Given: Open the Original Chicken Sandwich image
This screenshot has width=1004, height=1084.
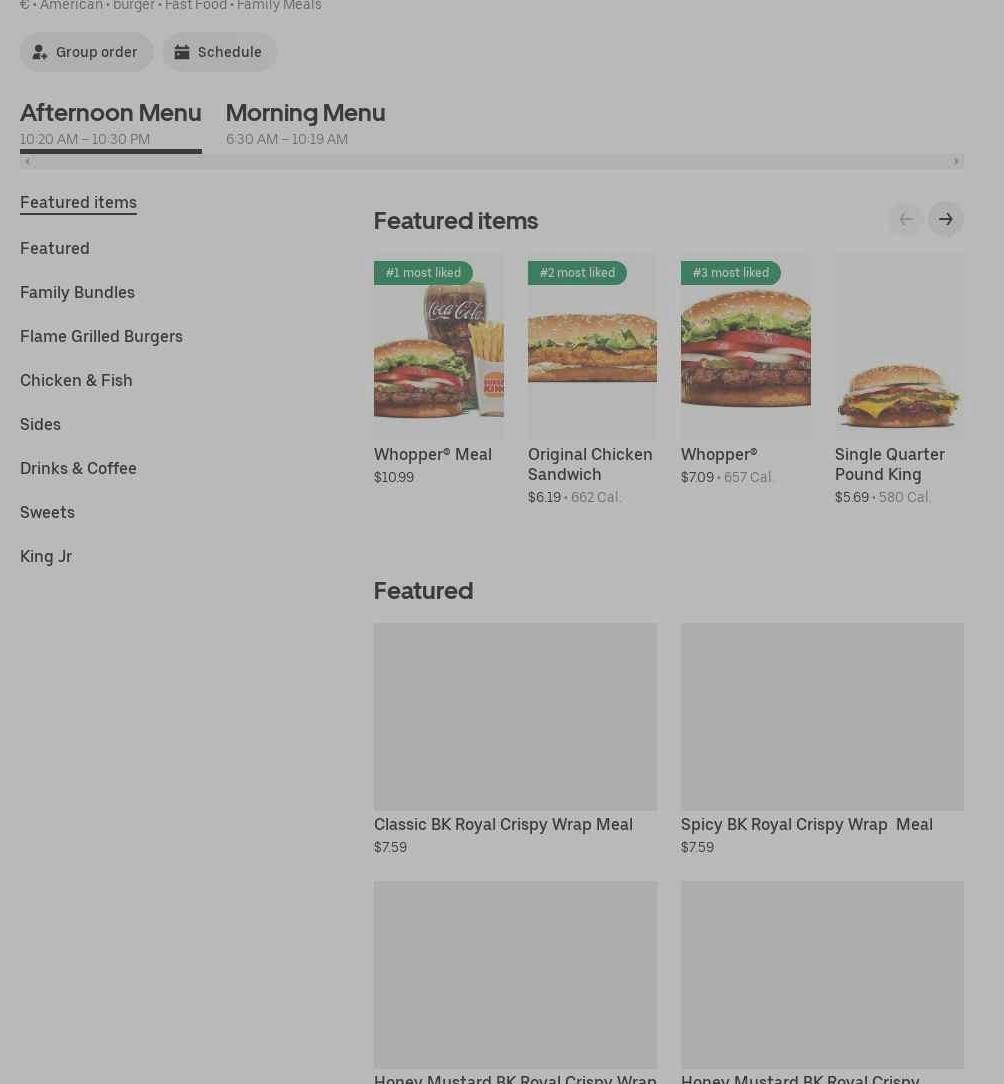Looking at the screenshot, I should 592,345.
